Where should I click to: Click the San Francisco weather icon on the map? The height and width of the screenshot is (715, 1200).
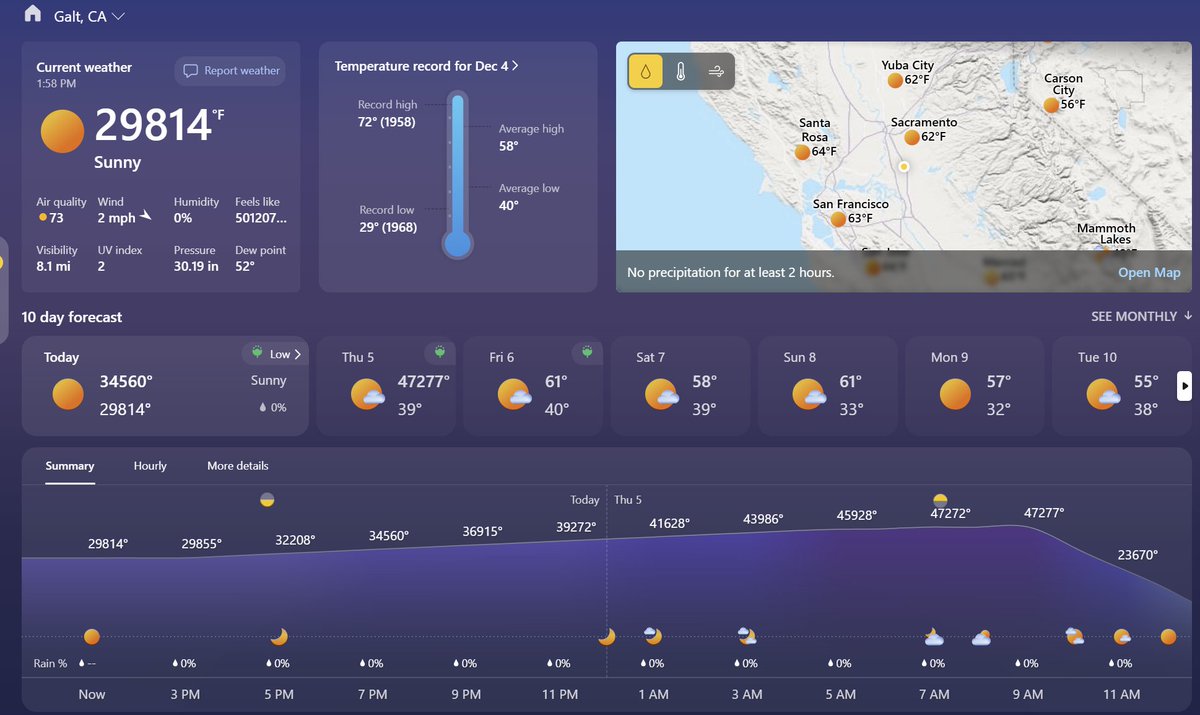838,218
